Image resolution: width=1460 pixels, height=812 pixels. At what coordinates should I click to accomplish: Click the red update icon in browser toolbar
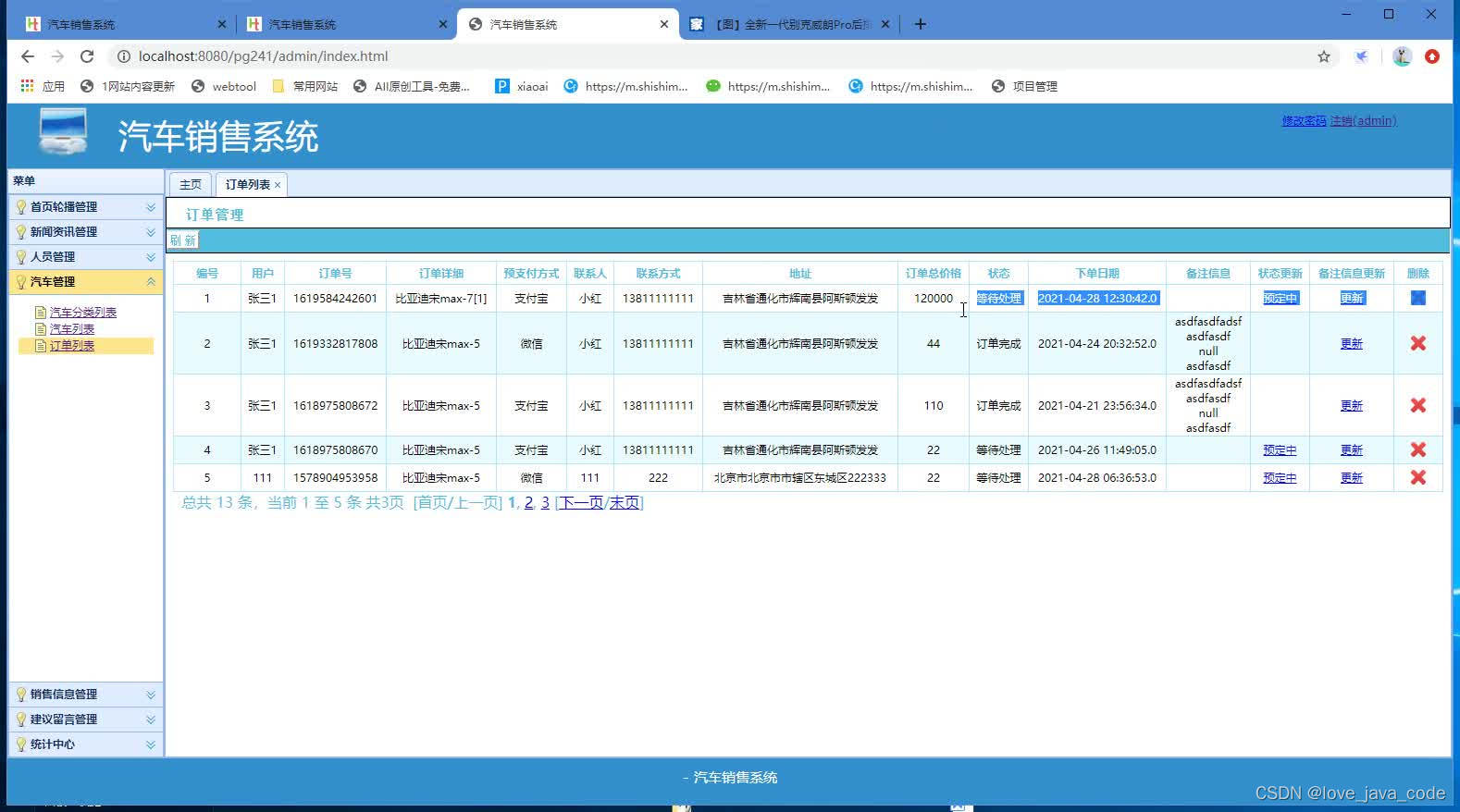pyautogui.click(x=1432, y=56)
